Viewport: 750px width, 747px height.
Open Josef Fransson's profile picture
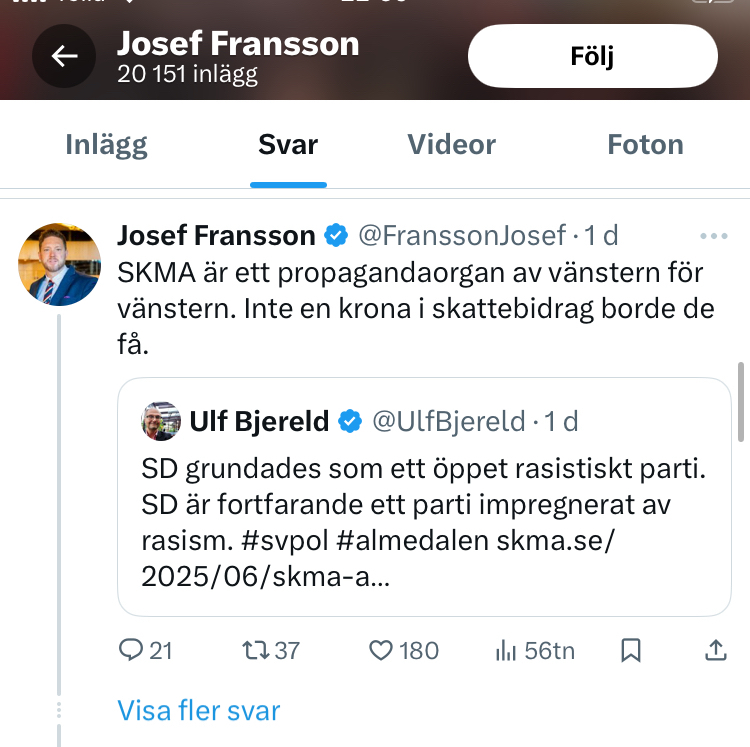pyautogui.click(x=60, y=264)
